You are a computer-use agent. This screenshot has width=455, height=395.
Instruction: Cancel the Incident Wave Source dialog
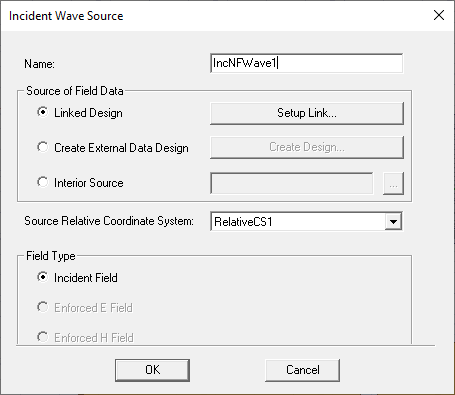303,370
